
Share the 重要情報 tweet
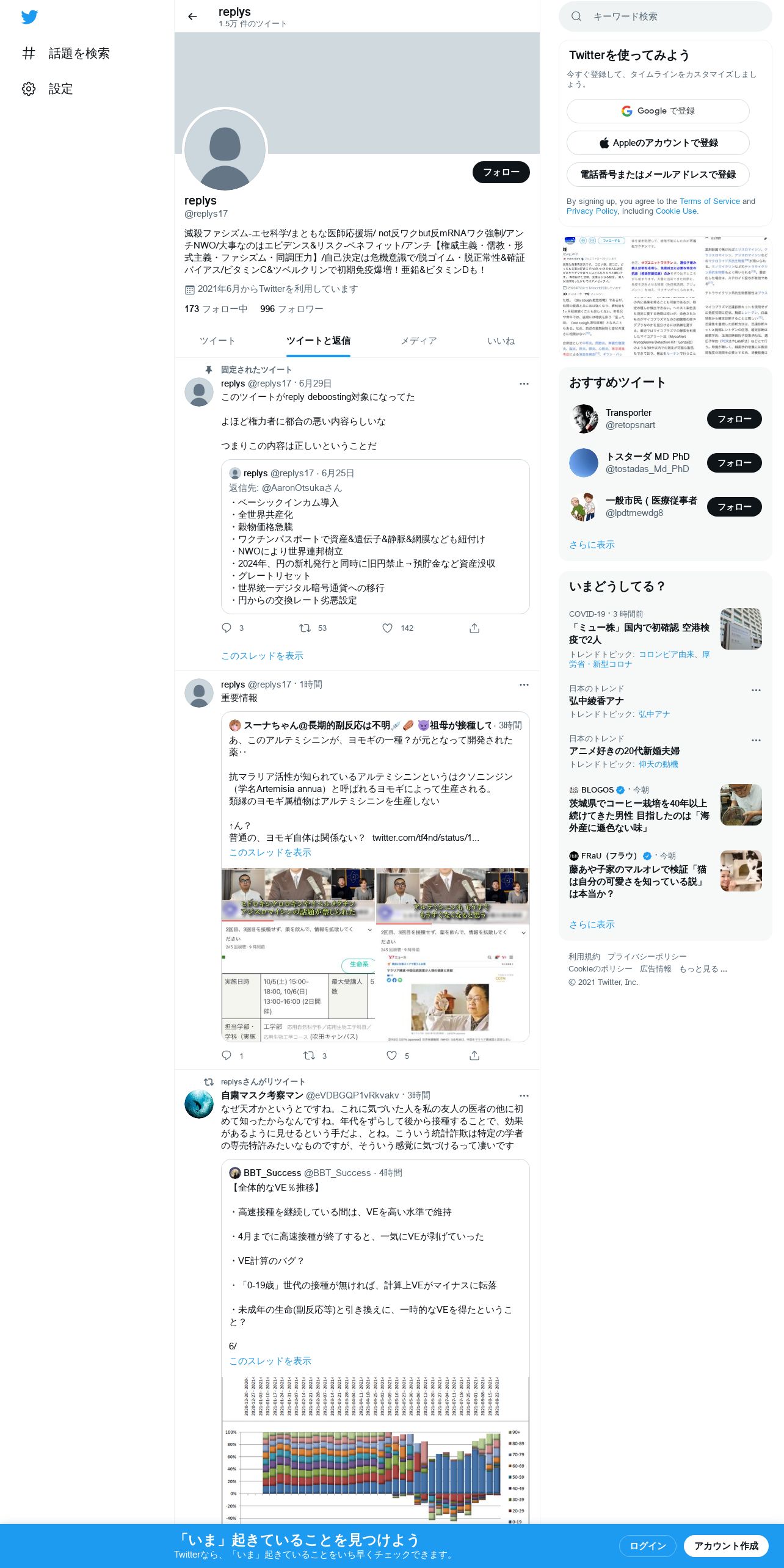point(474,1055)
